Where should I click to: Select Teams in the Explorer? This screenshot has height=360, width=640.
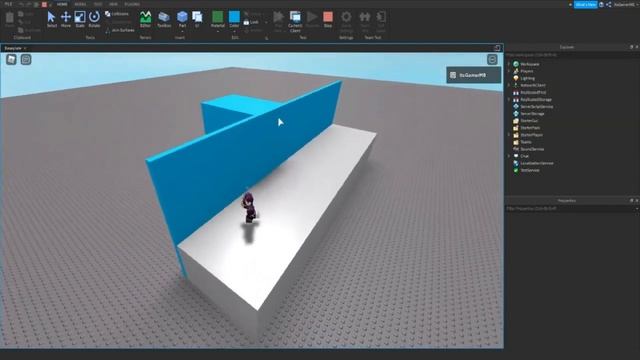pos(526,142)
